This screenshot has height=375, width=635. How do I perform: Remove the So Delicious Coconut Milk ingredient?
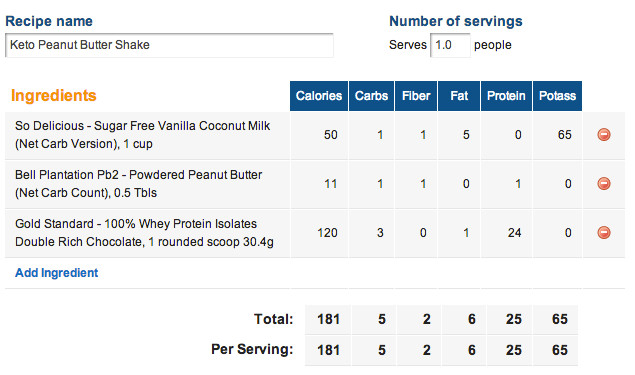click(604, 134)
